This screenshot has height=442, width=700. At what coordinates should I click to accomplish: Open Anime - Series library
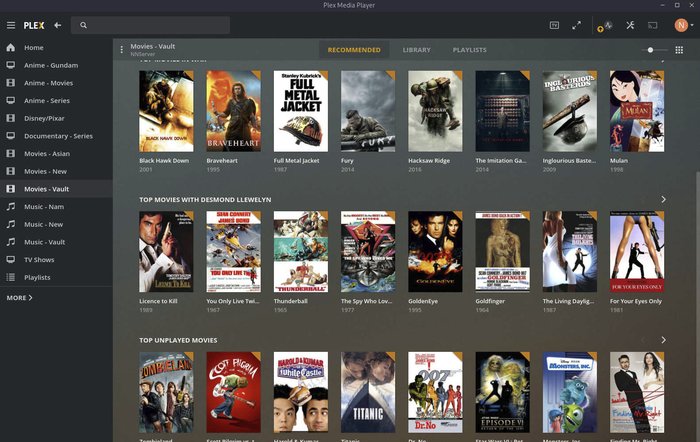tap(56, 100)
